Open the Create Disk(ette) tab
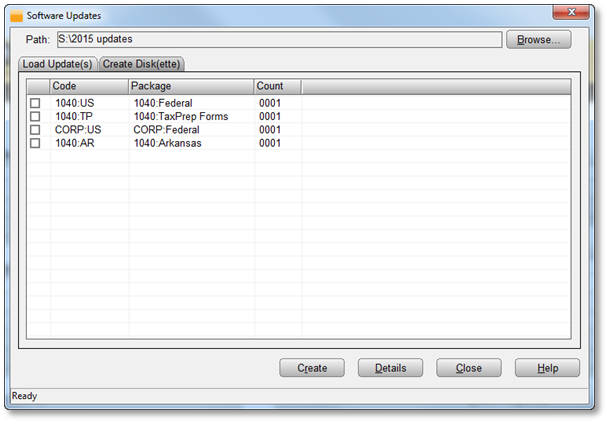The width and height of the screenshot is (608, 423). pos(141,64)
